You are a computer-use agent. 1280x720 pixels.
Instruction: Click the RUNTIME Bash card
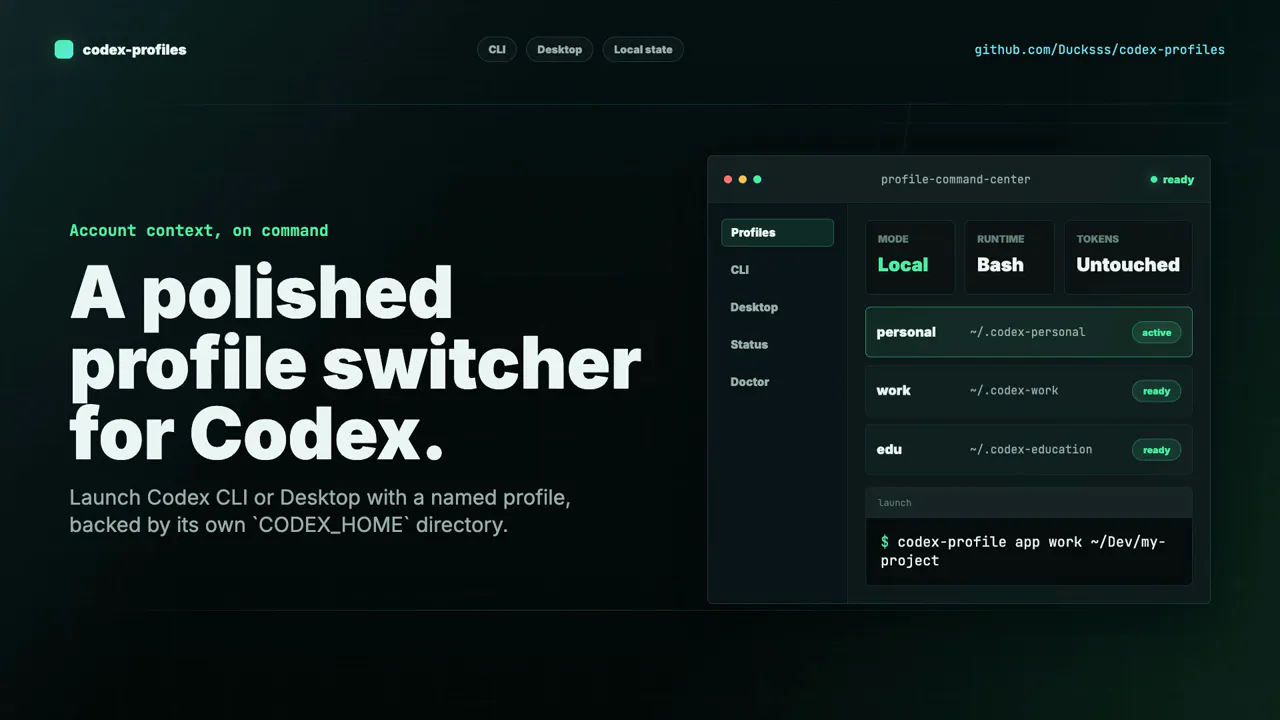point(1009,257)
